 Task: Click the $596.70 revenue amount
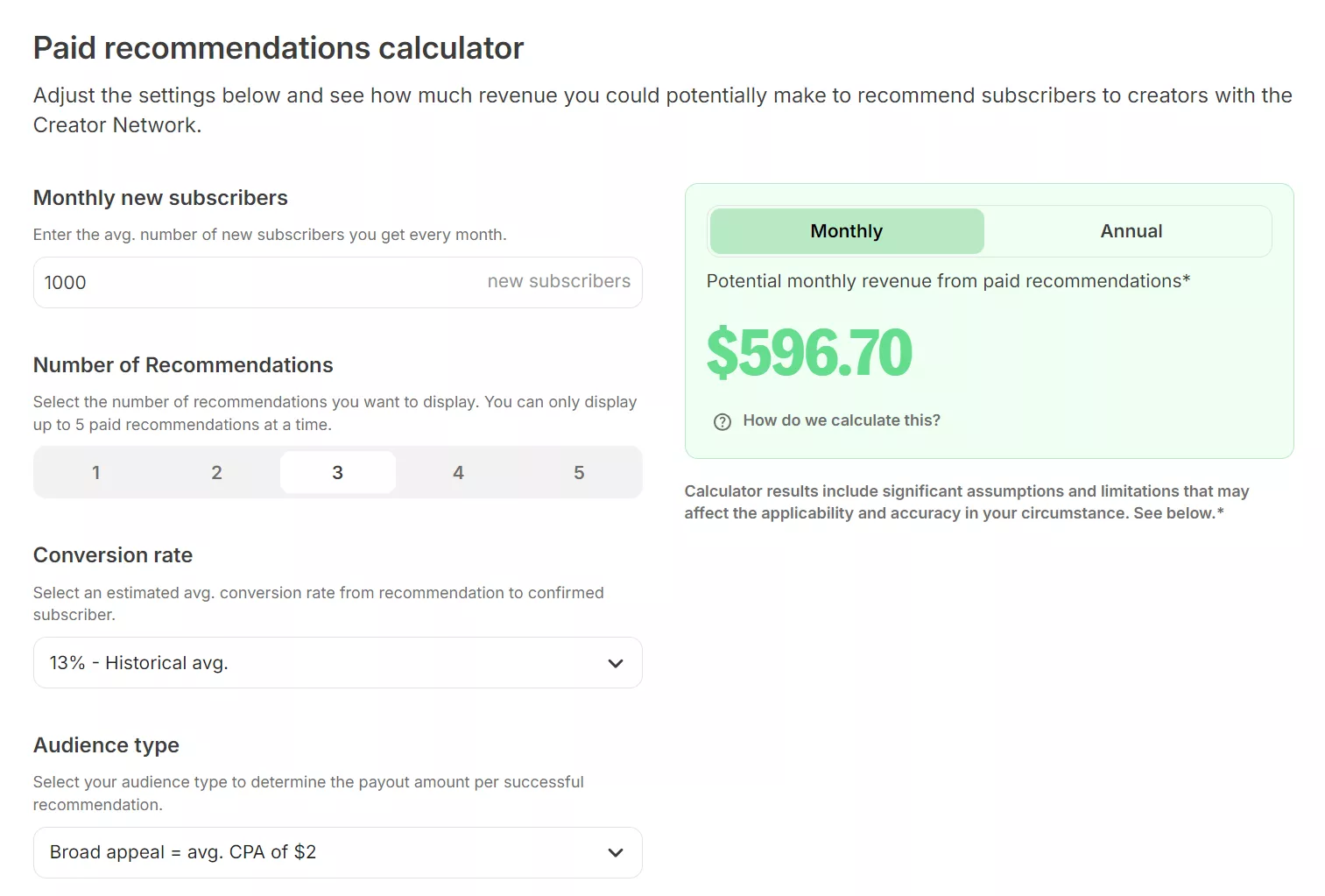pos(808,353)
